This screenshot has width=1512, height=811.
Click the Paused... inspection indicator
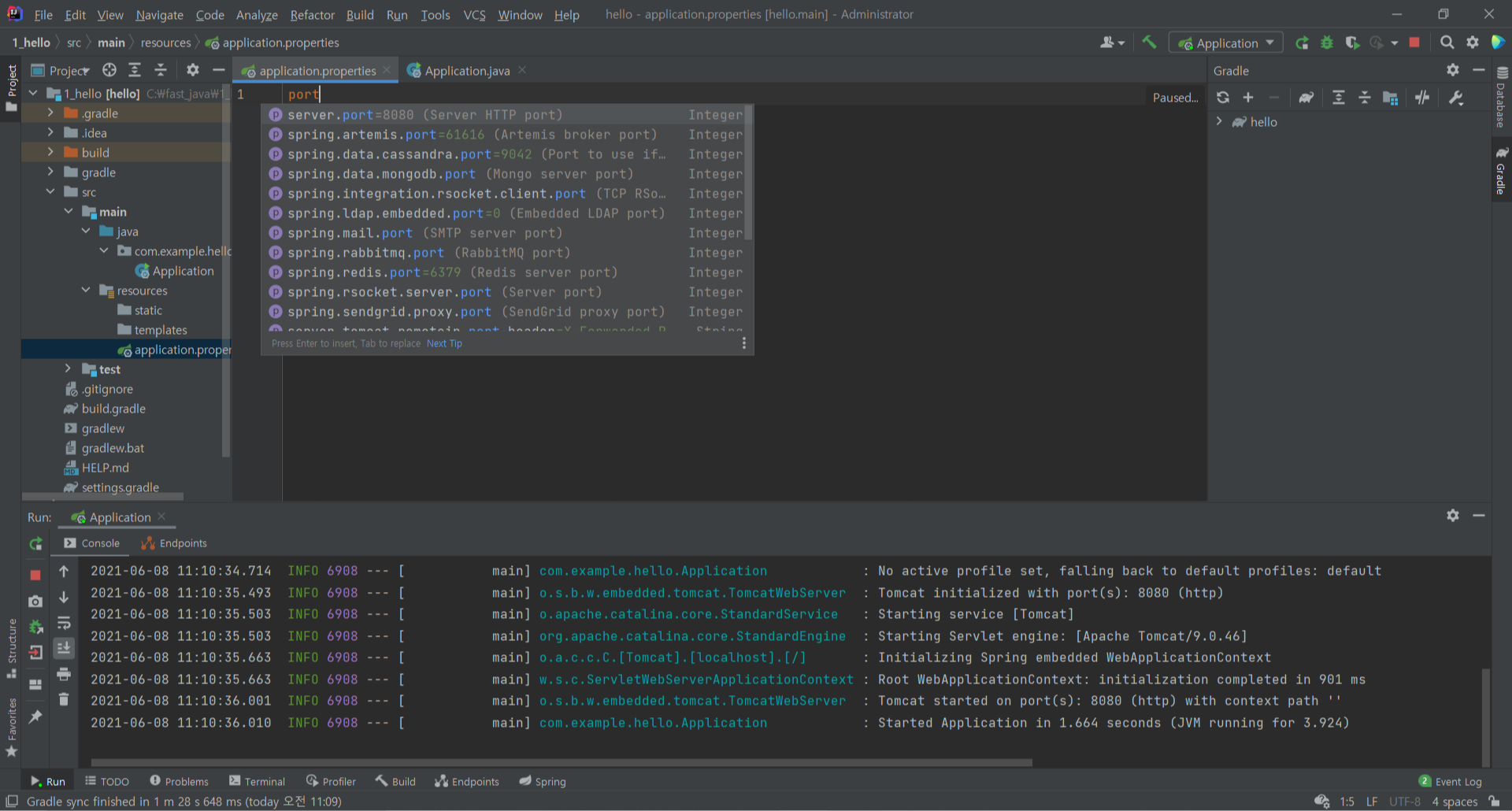(1175, 98)
